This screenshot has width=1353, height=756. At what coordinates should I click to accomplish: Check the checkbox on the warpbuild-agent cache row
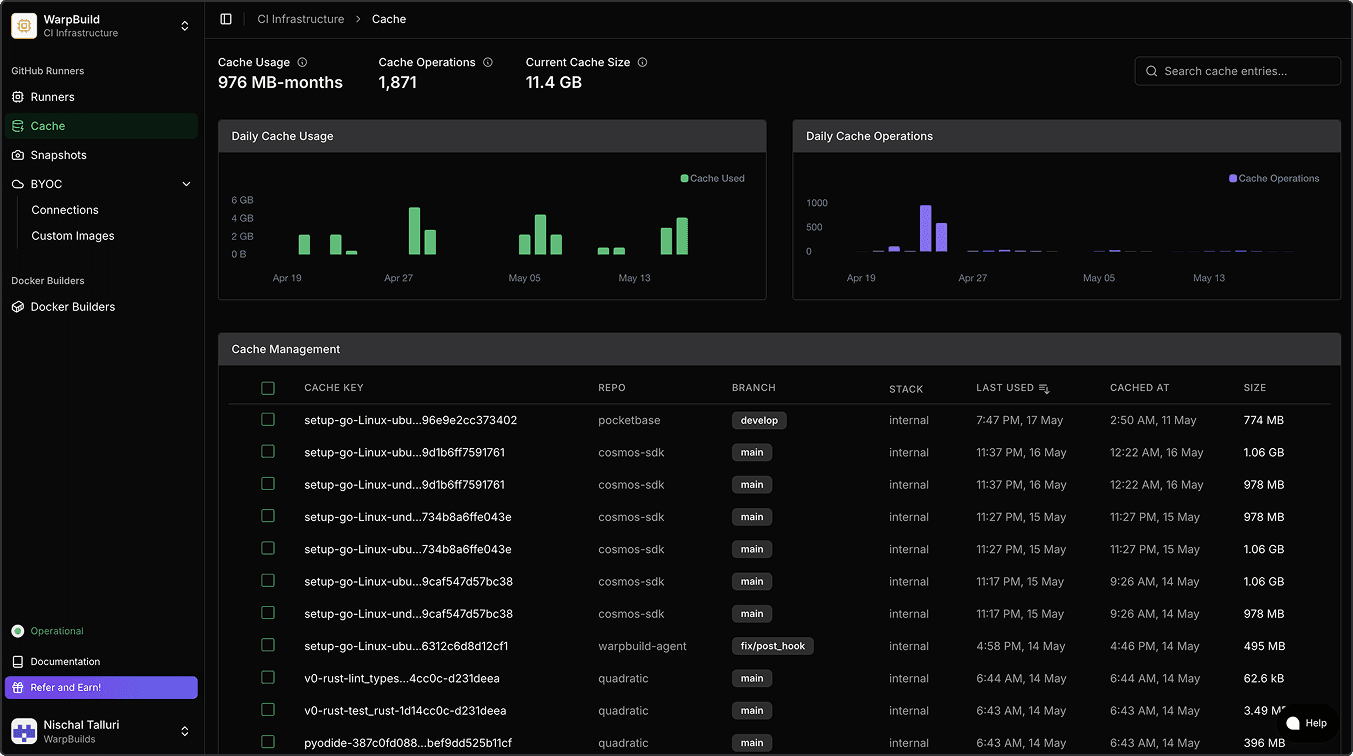click(x=267, y=645)
